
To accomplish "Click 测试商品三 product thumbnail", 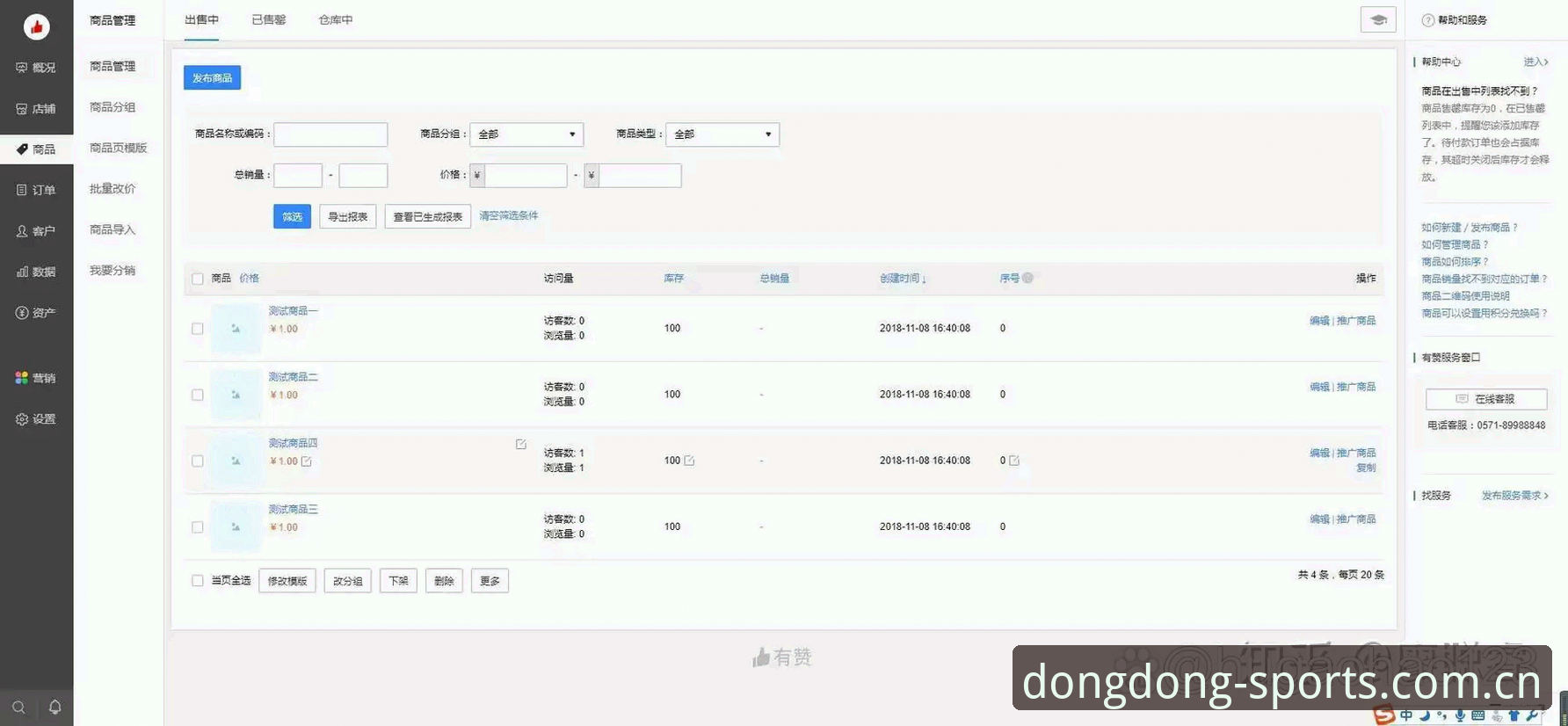I will [x=236, y=527].
